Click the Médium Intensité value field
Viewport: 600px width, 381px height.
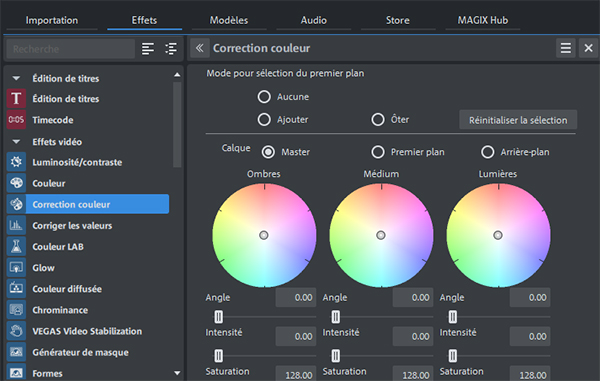[413, 336]
